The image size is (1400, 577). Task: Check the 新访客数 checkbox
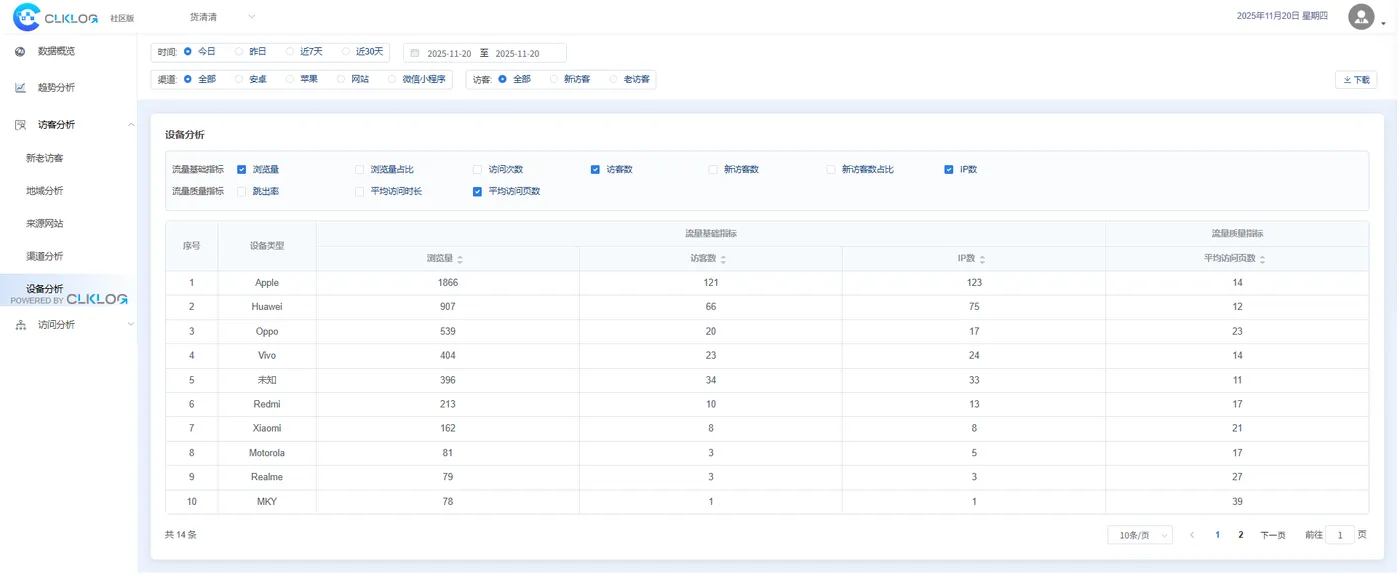[713, 170]
